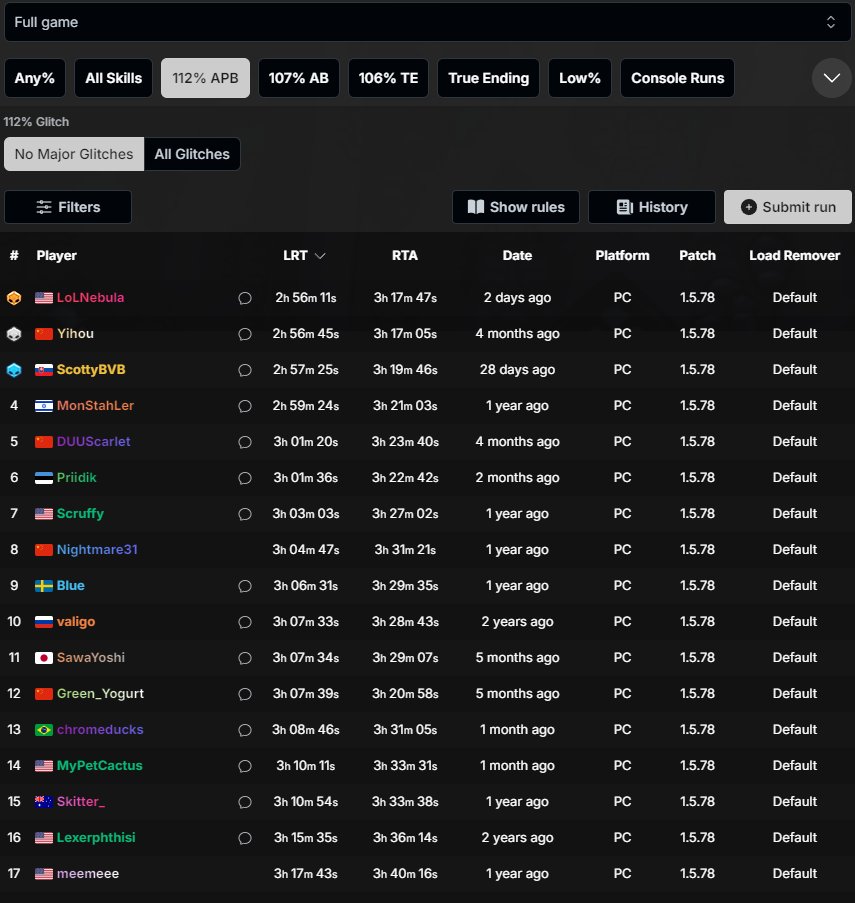The height and width of the screenshot is (903, 855).
Task: Select the No Major Glitches option
Action: pyautogui.click(x=74, y=154)
